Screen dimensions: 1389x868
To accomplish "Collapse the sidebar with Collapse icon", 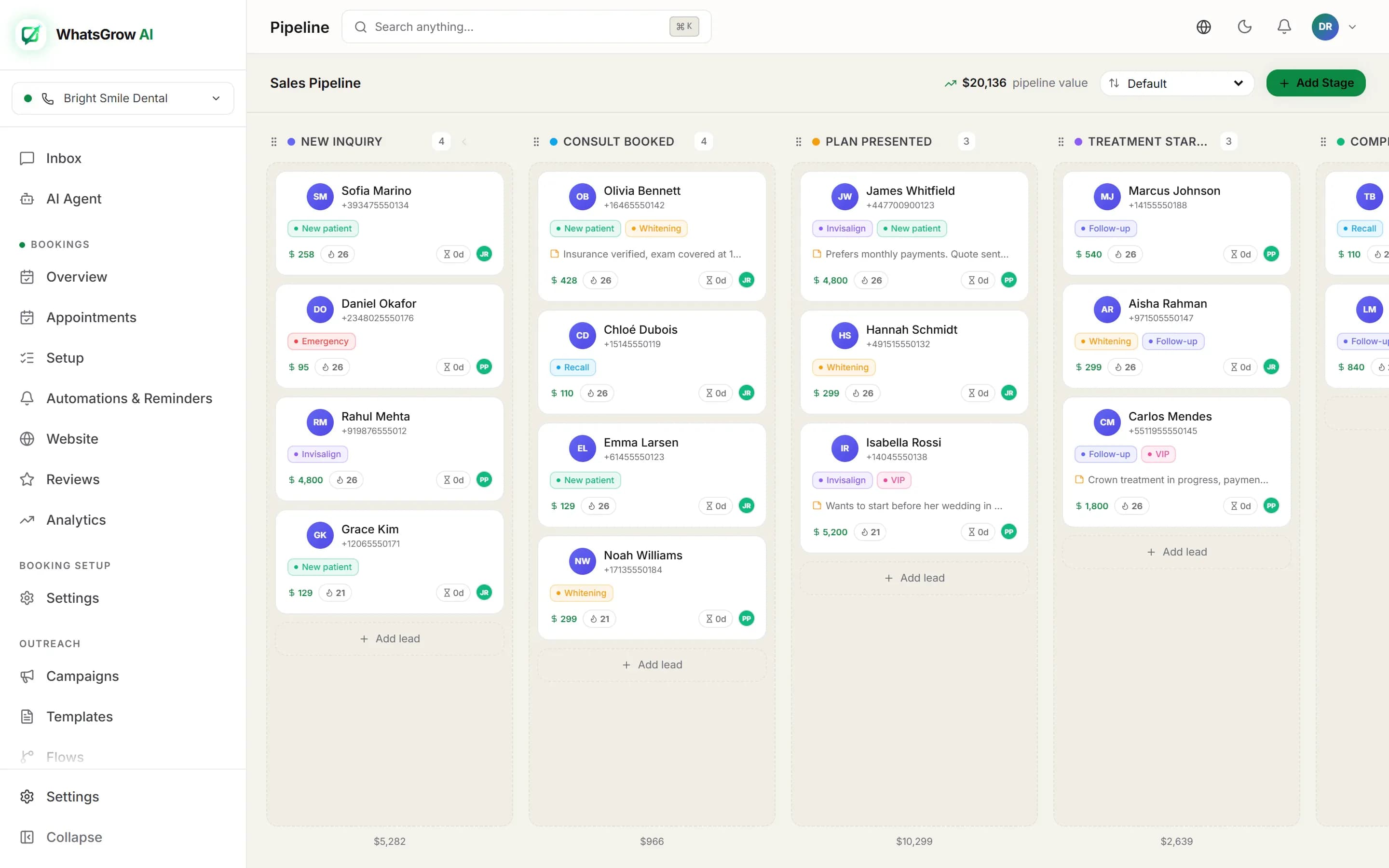I will [27, 838].
